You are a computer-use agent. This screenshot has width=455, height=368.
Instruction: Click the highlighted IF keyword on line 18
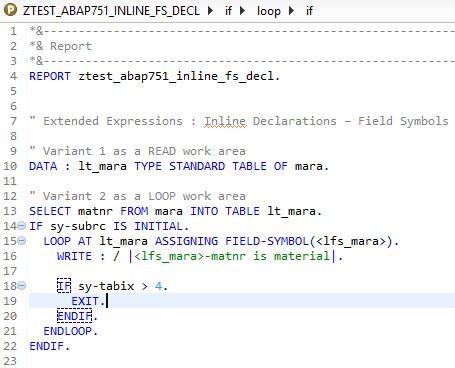(x=64, y=286)
